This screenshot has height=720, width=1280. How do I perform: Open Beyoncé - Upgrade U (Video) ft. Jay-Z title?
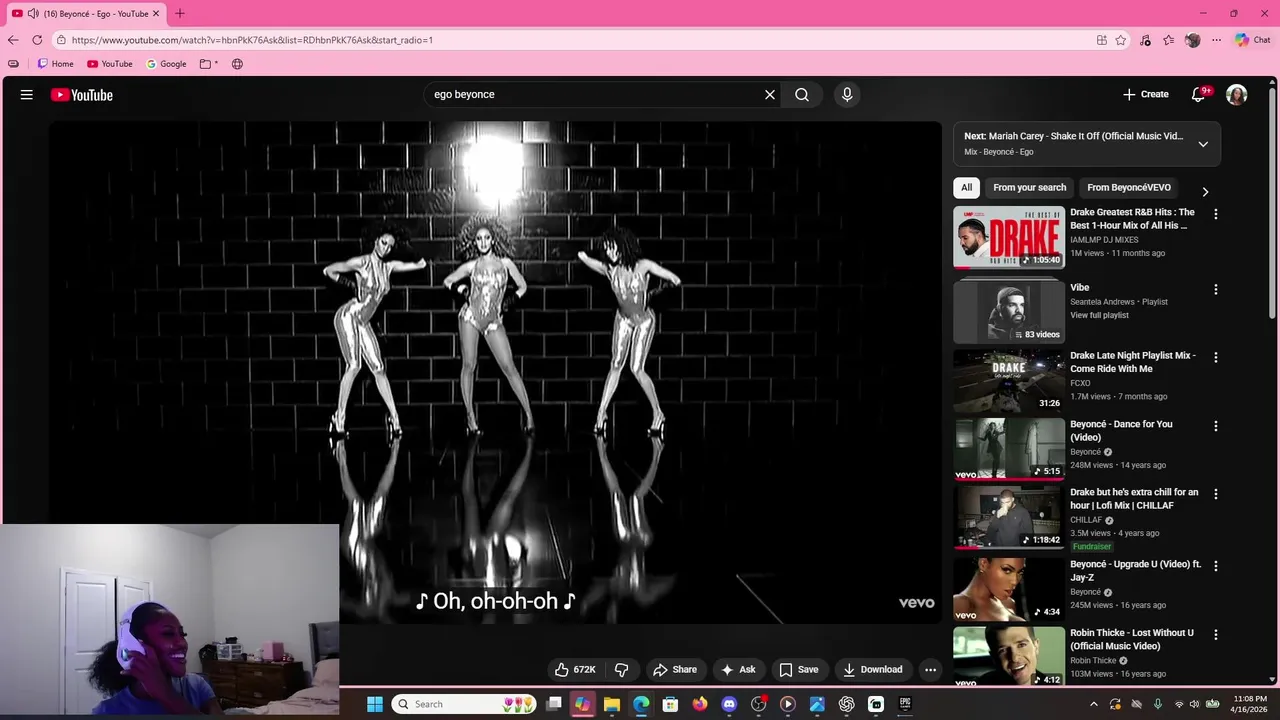pyautogui.click(x=1135, y=571)
